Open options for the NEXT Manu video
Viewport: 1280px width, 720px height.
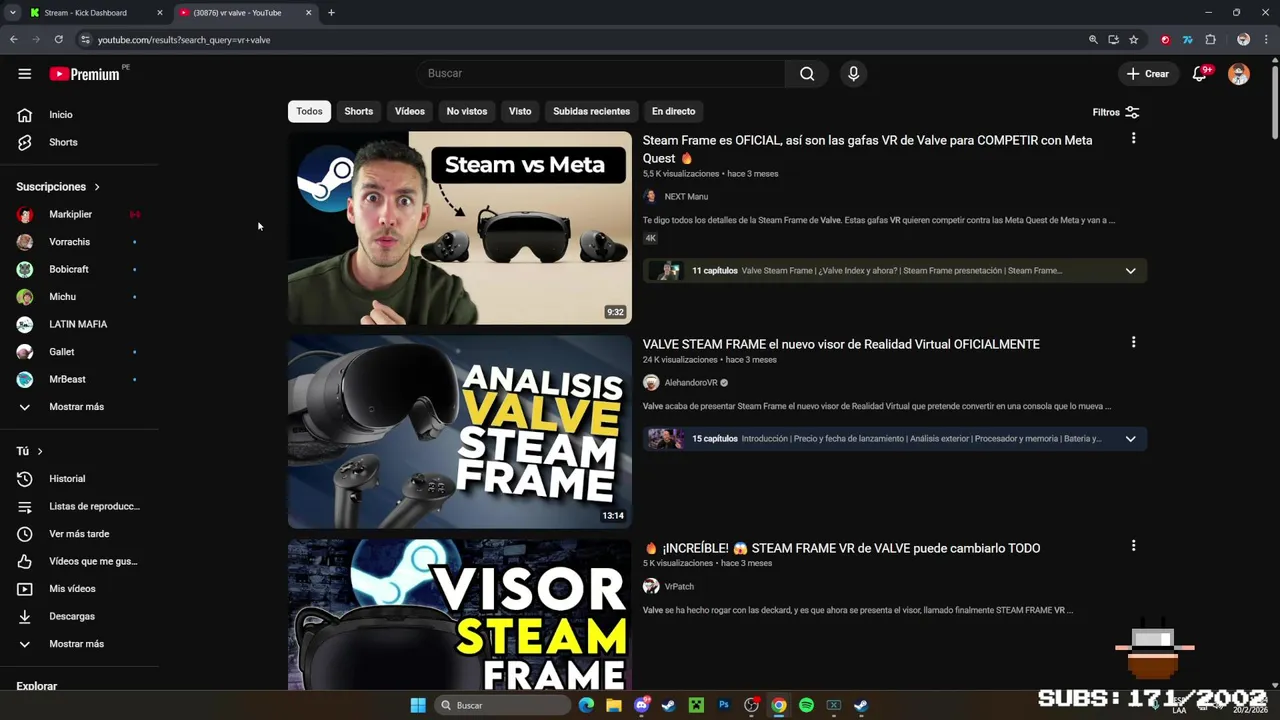coord(1133,139)
